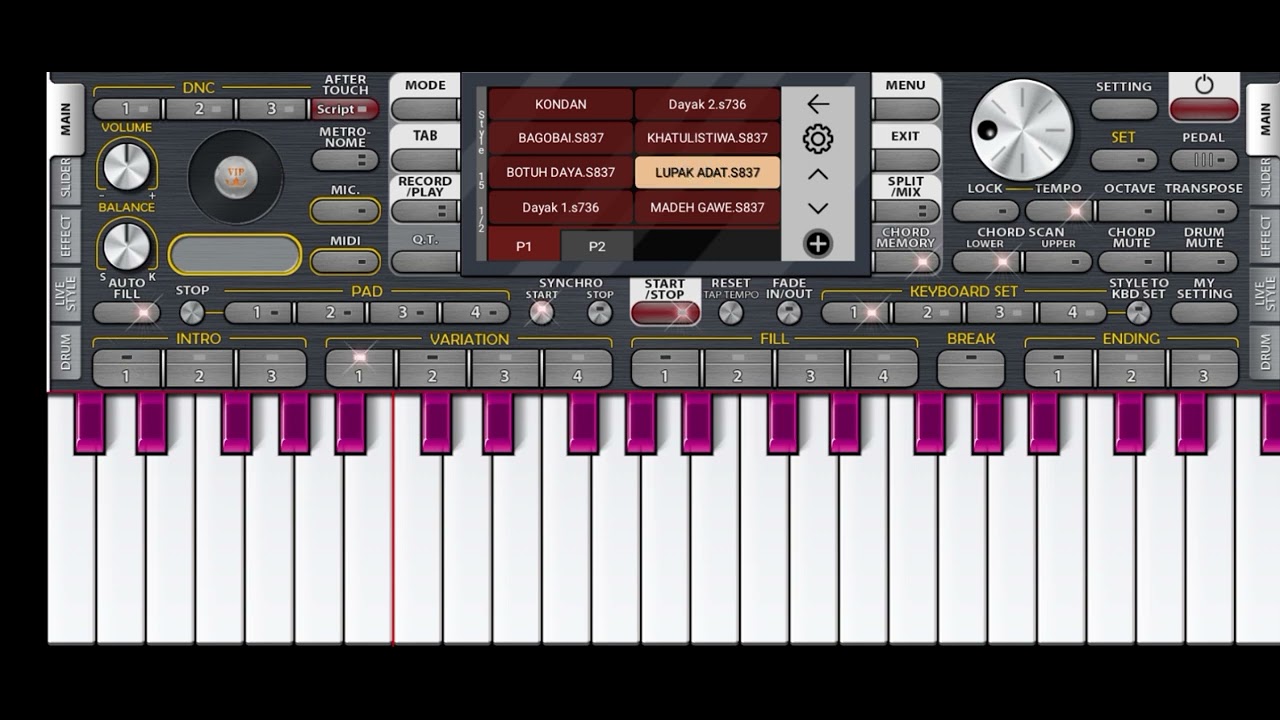Choose BAGOBAI.S837 style
Image resolution: width=1280 pixels, height=720 pixels.
[x=561, y=138]
